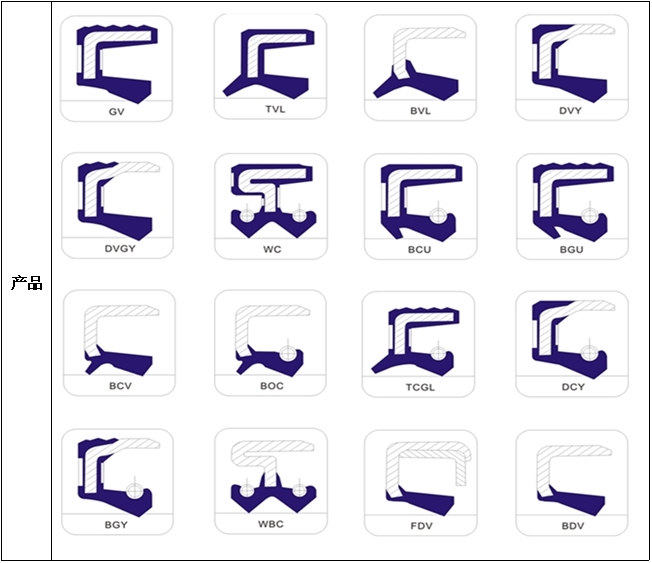Screen dimensions: 652x563
Task: Choose the BOC seal profile icon
Action: coord(271,343)
